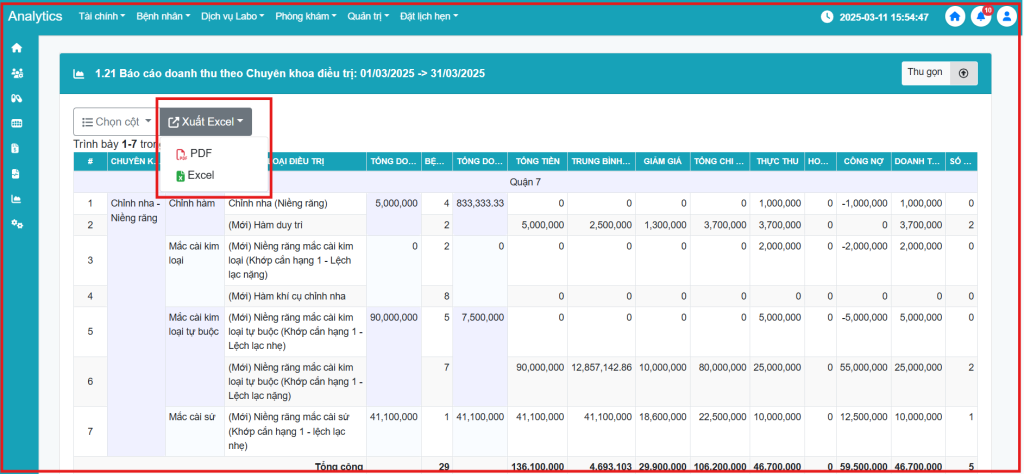Toggle the Xuất Excel export dropdown
Screen dimensions: 1024x474
pos(205,122)
